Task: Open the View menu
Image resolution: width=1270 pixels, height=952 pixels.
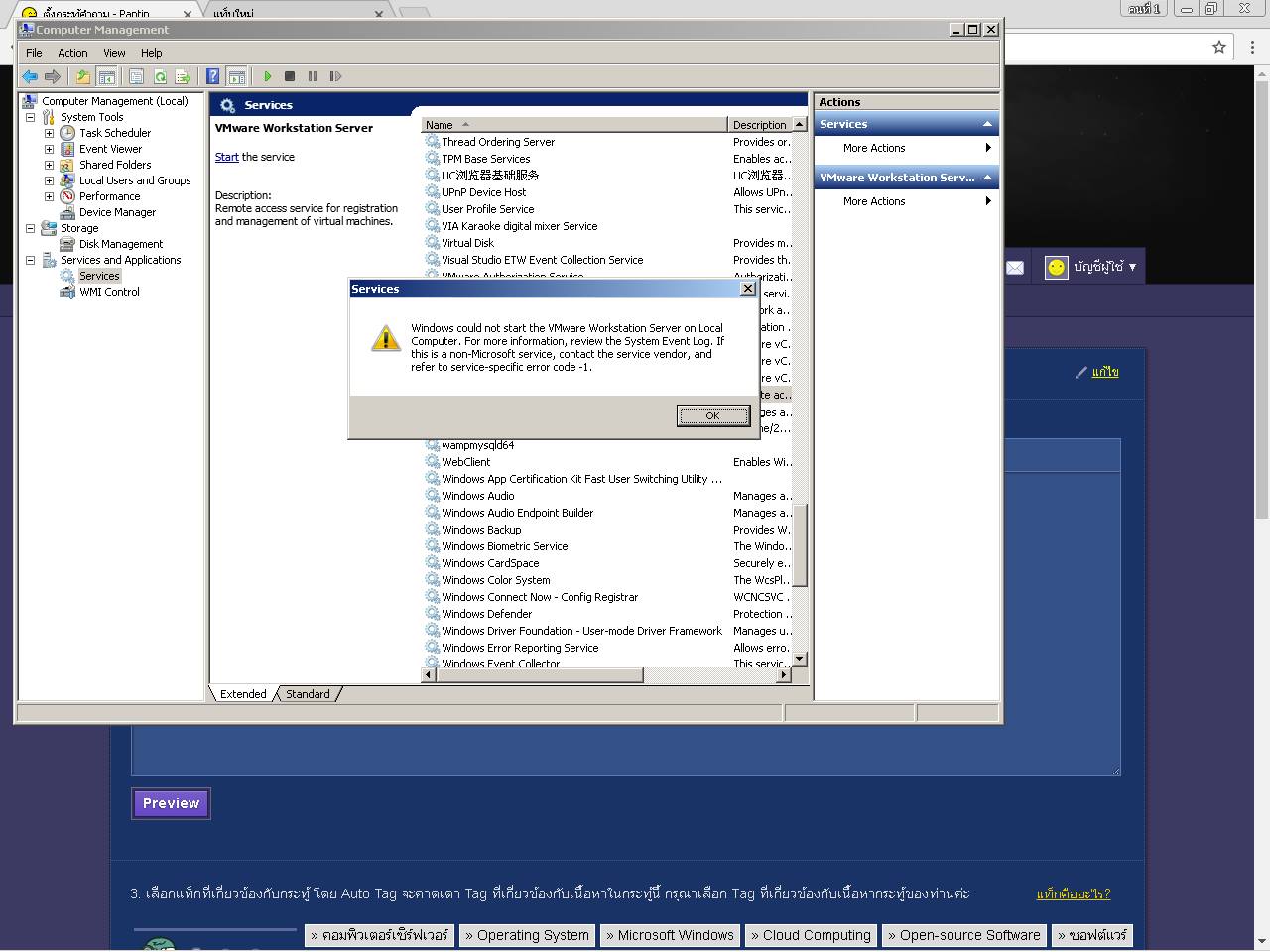Action: [114, 53]
